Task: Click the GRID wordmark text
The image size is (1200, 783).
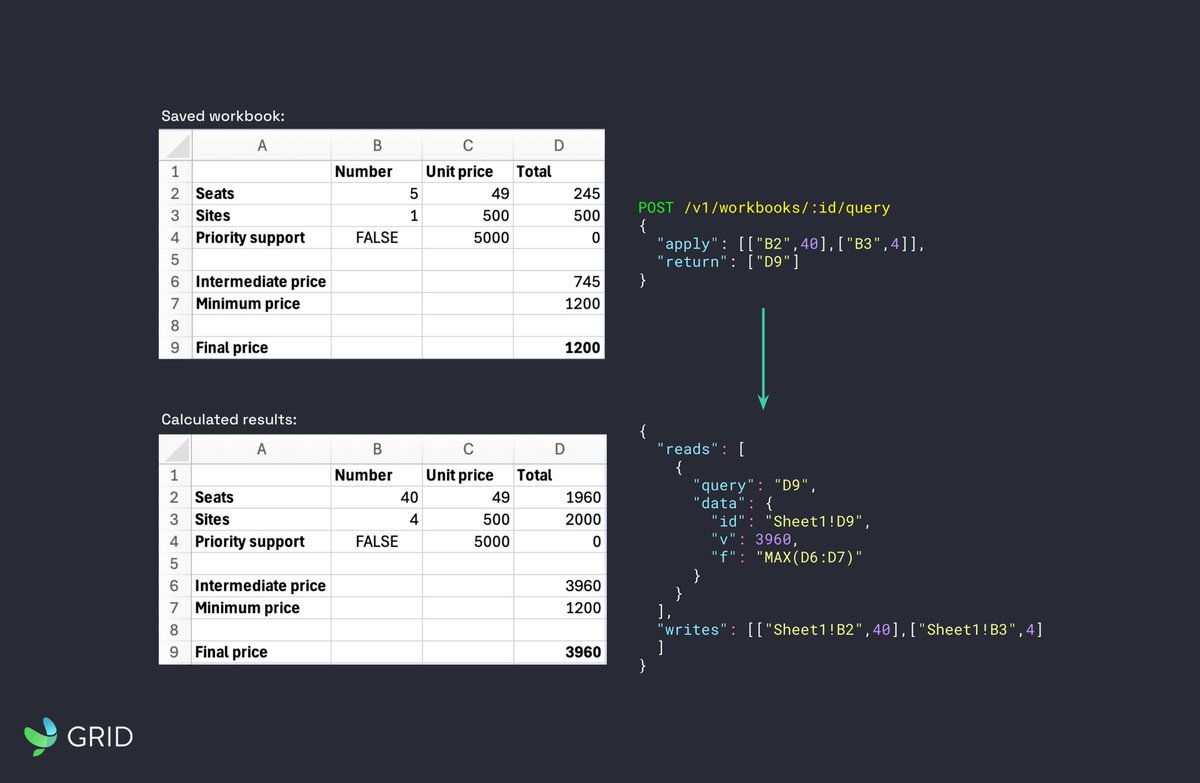Action: 103,737
